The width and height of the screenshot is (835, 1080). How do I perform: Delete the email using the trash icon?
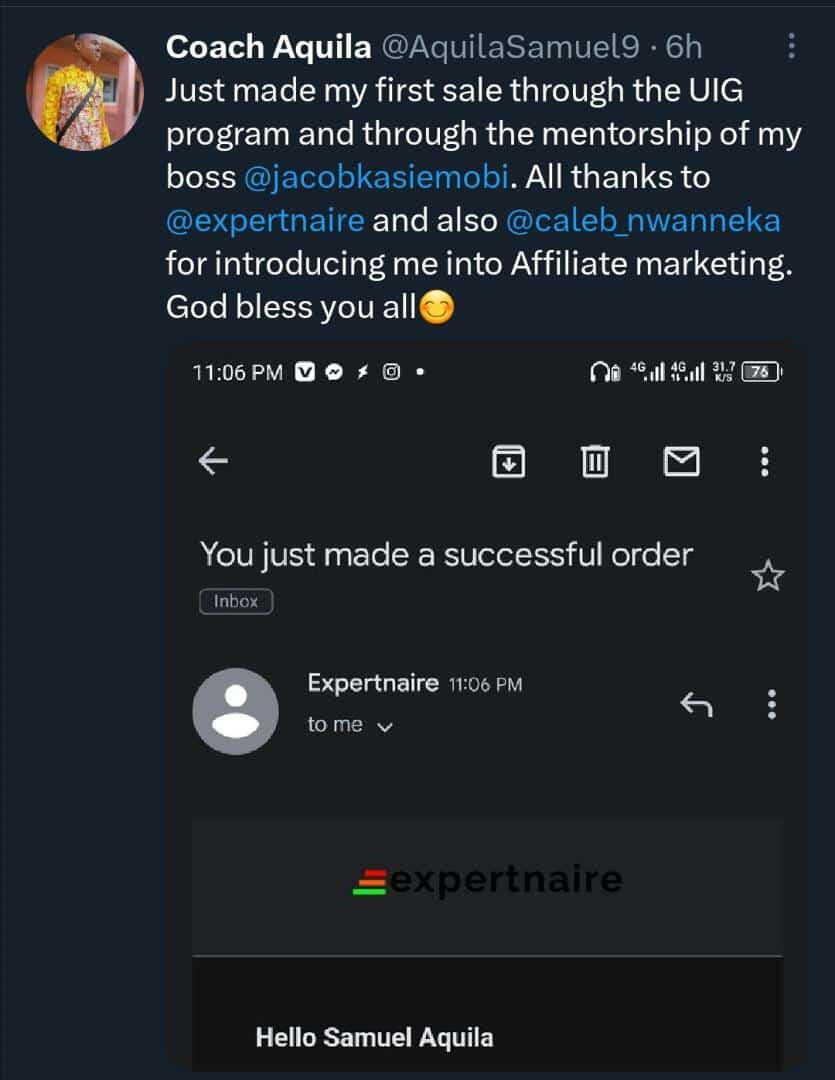595,461
